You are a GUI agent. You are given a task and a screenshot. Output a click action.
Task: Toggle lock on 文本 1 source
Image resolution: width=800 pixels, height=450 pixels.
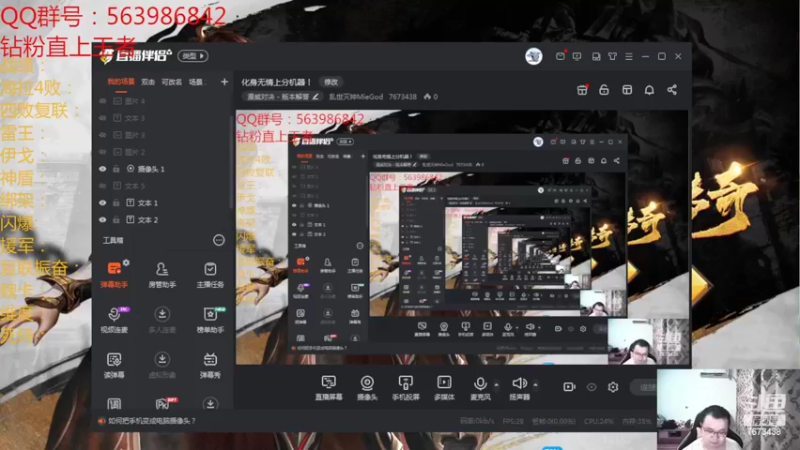(x=116, y=203)
